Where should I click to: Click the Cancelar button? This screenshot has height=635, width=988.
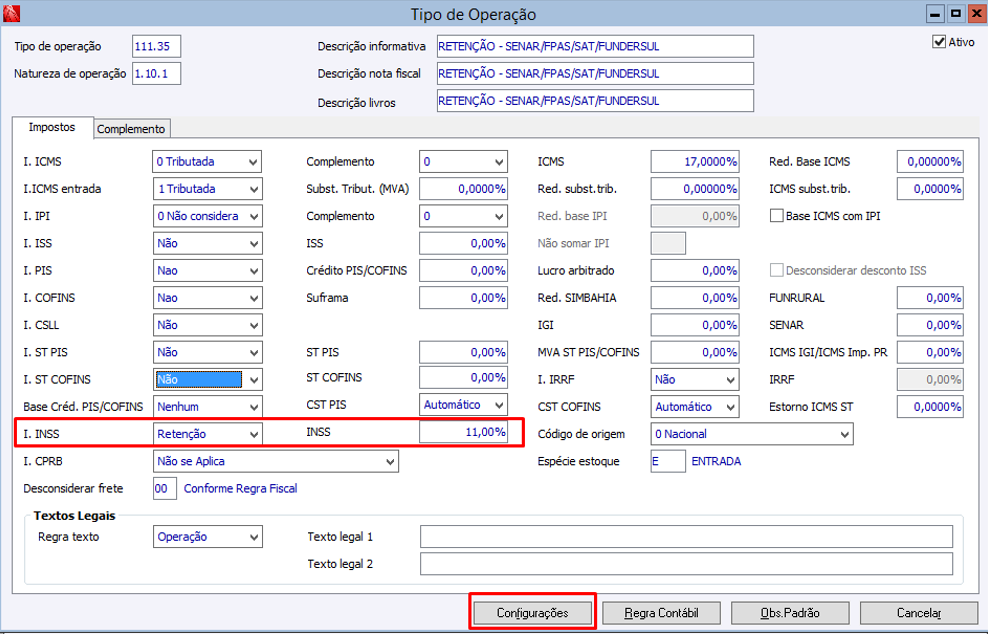click(x=919, y=612)
